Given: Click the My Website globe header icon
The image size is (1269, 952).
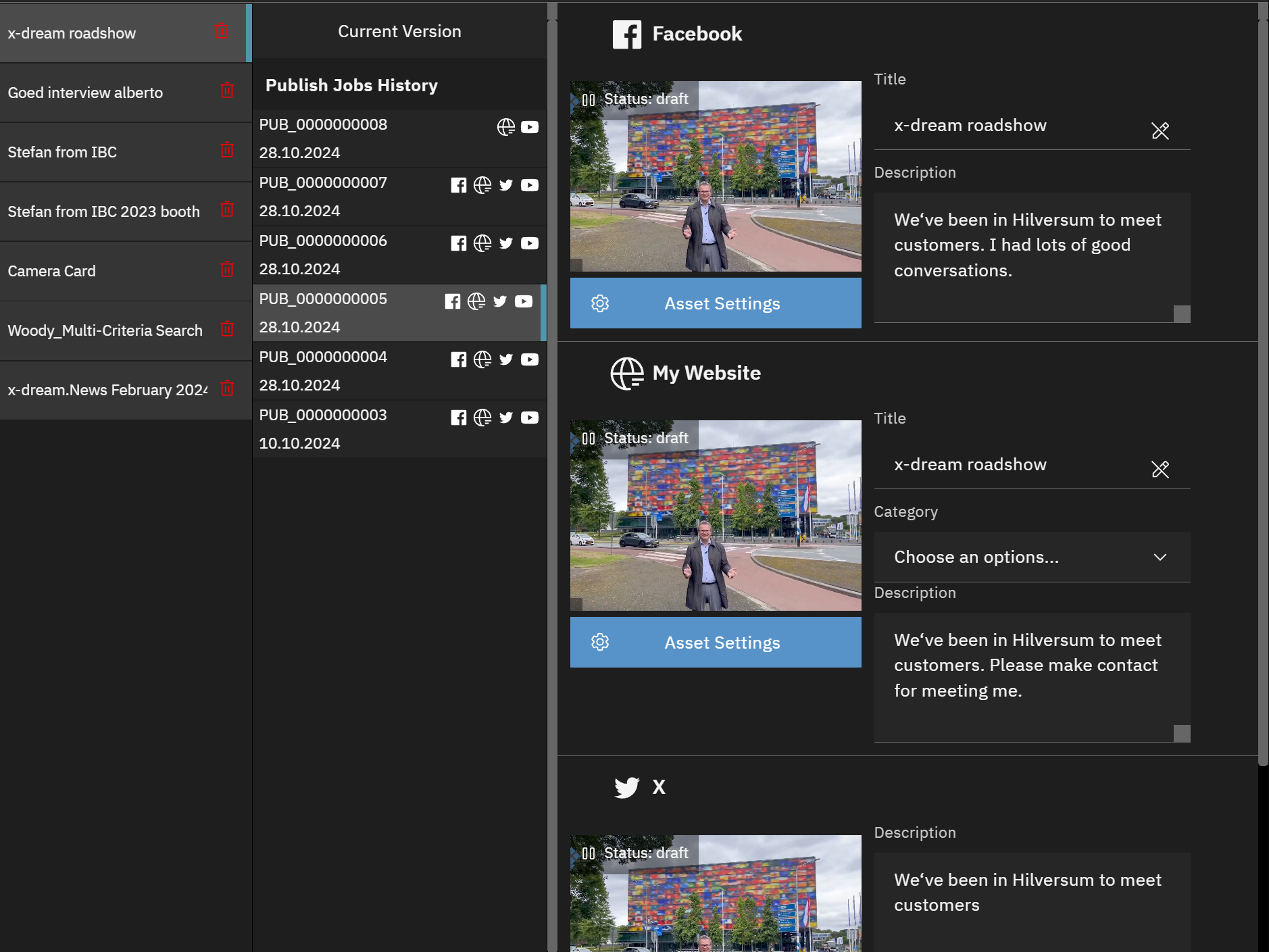Looking at the screenshot, I should click(x=627, y=374).
